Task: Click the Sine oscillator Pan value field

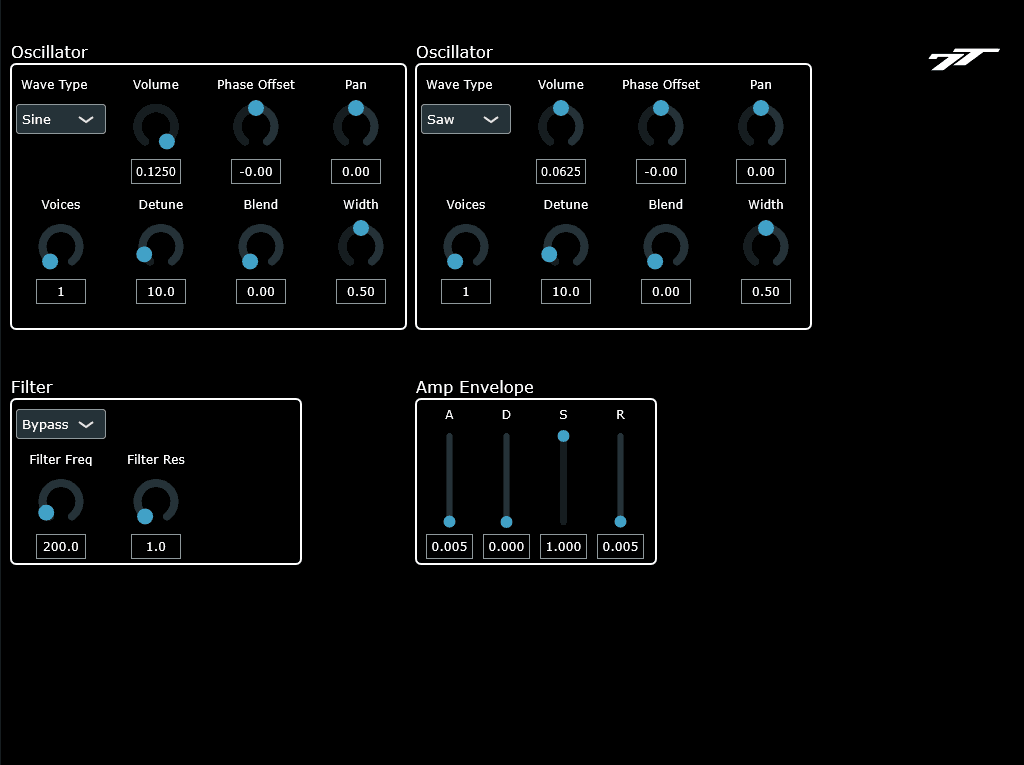Action: tap(356, 172)
